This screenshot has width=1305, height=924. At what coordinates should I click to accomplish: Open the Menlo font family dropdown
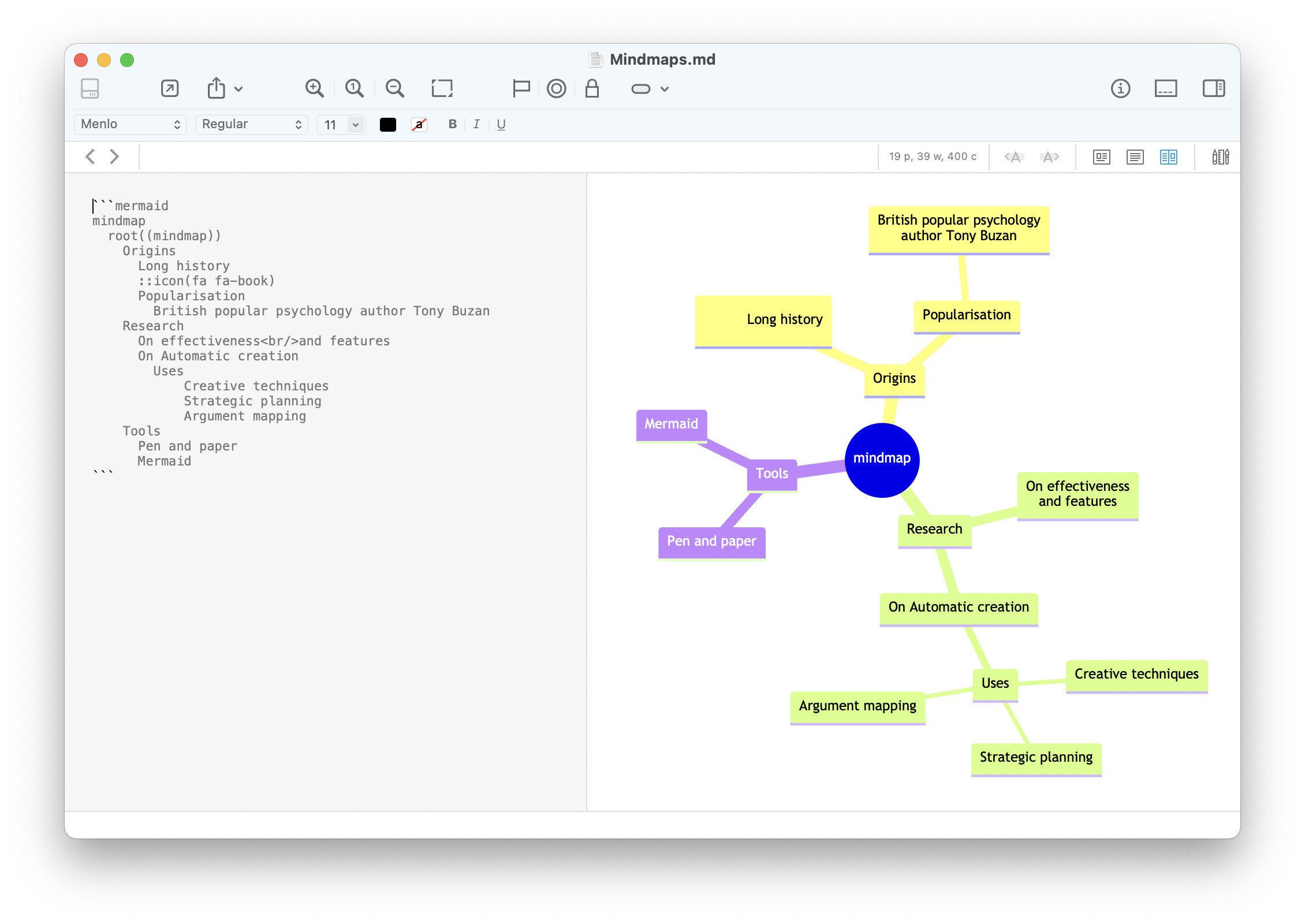pyautogui.click(x=130, y=124)
